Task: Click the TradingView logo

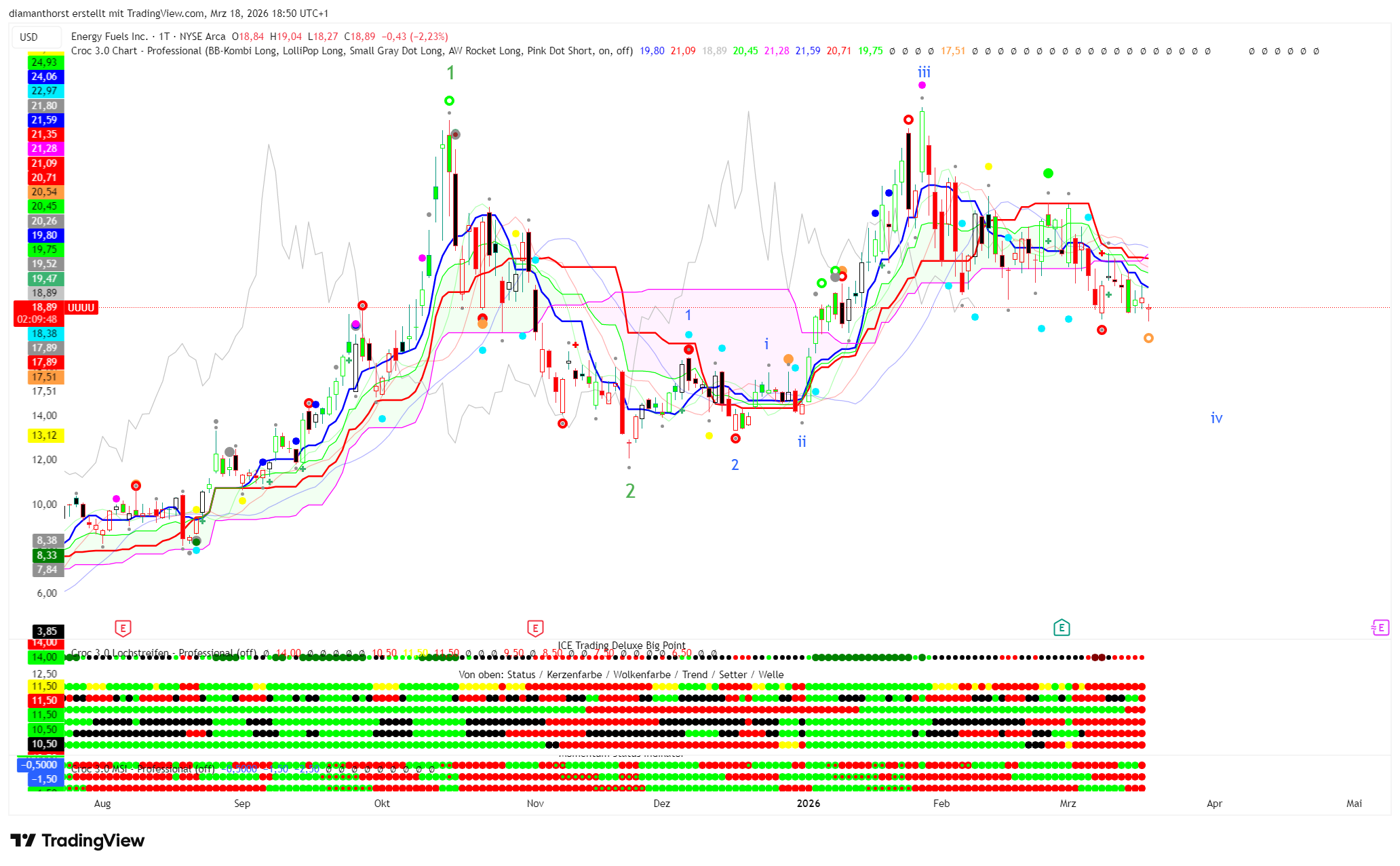Action: (77, 841)
